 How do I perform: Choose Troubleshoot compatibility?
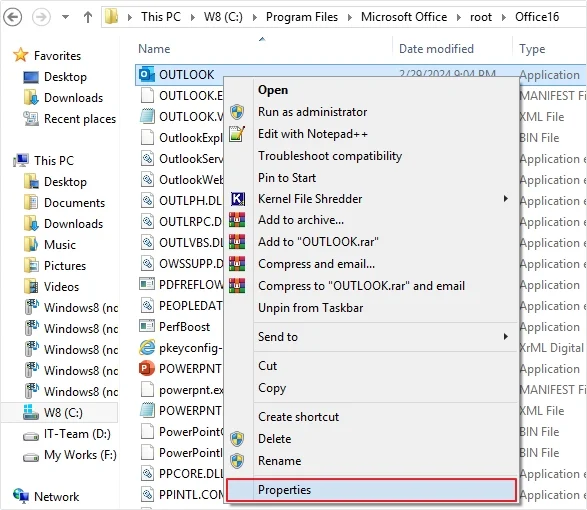pos(371,155)
